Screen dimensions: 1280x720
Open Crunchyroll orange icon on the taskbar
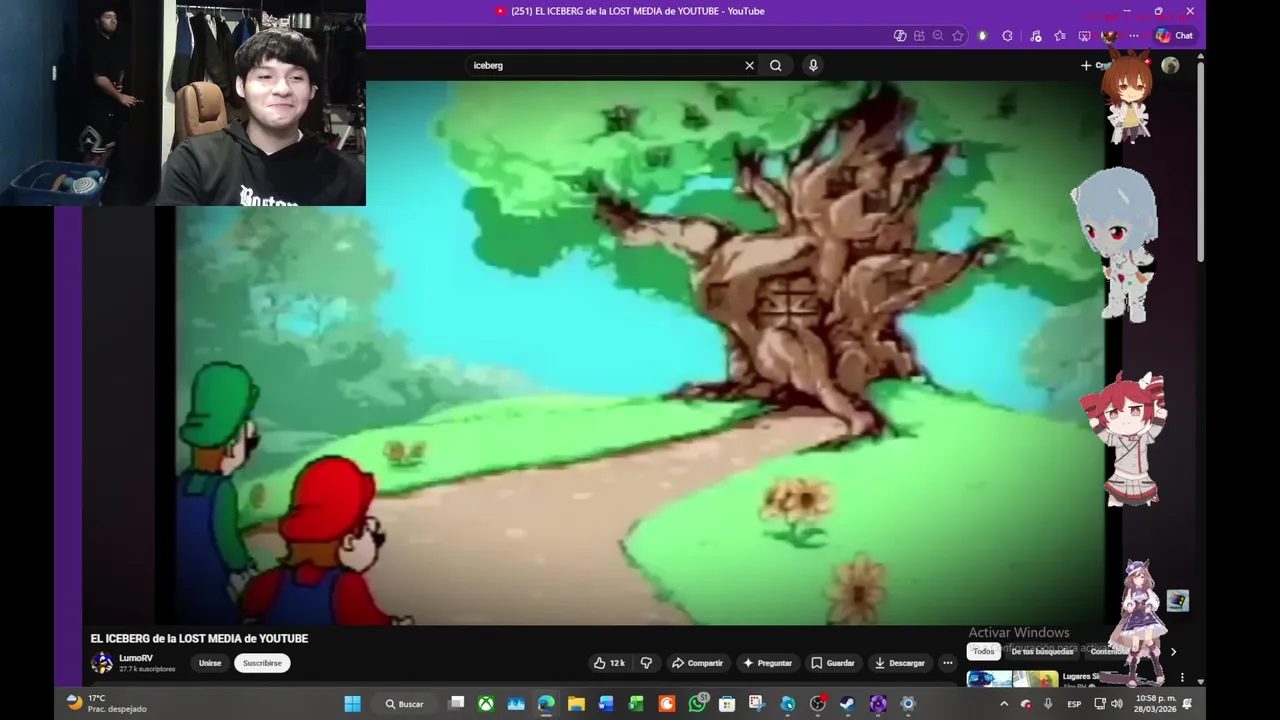[x=666, y=704]
